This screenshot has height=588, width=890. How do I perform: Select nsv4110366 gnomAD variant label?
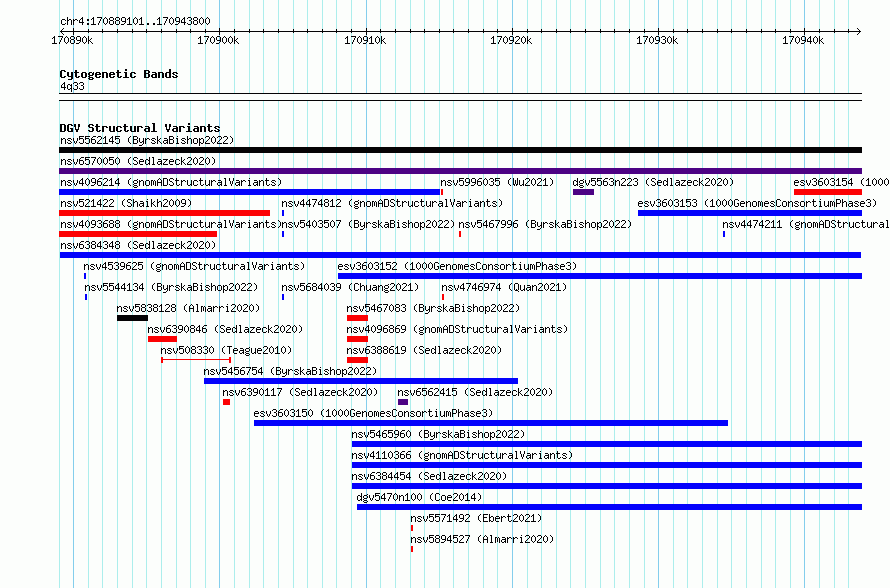click(462, 455)
